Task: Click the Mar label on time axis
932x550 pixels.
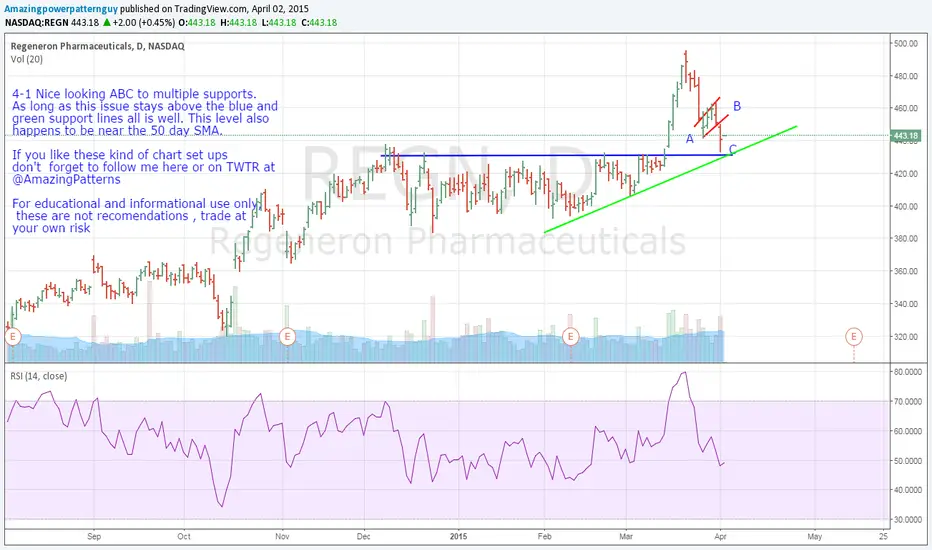Action: [x=626, y=536]
